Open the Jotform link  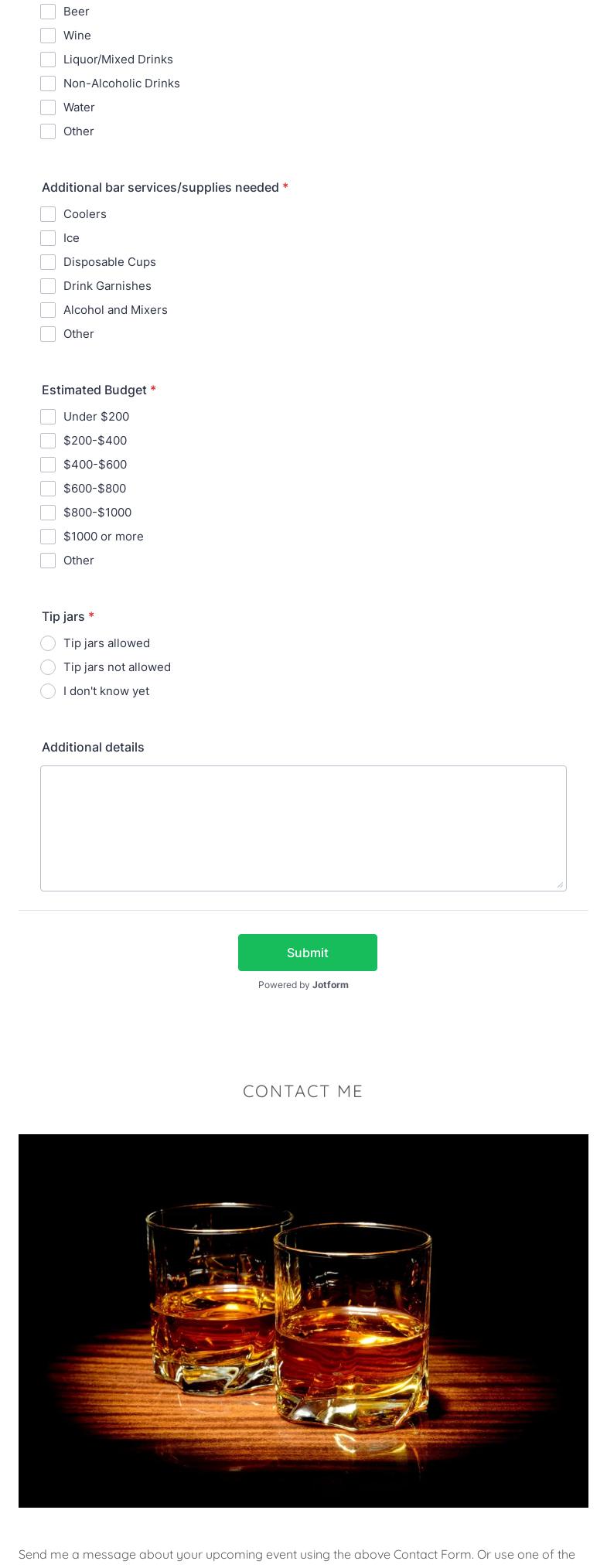(x=330, y=985)
